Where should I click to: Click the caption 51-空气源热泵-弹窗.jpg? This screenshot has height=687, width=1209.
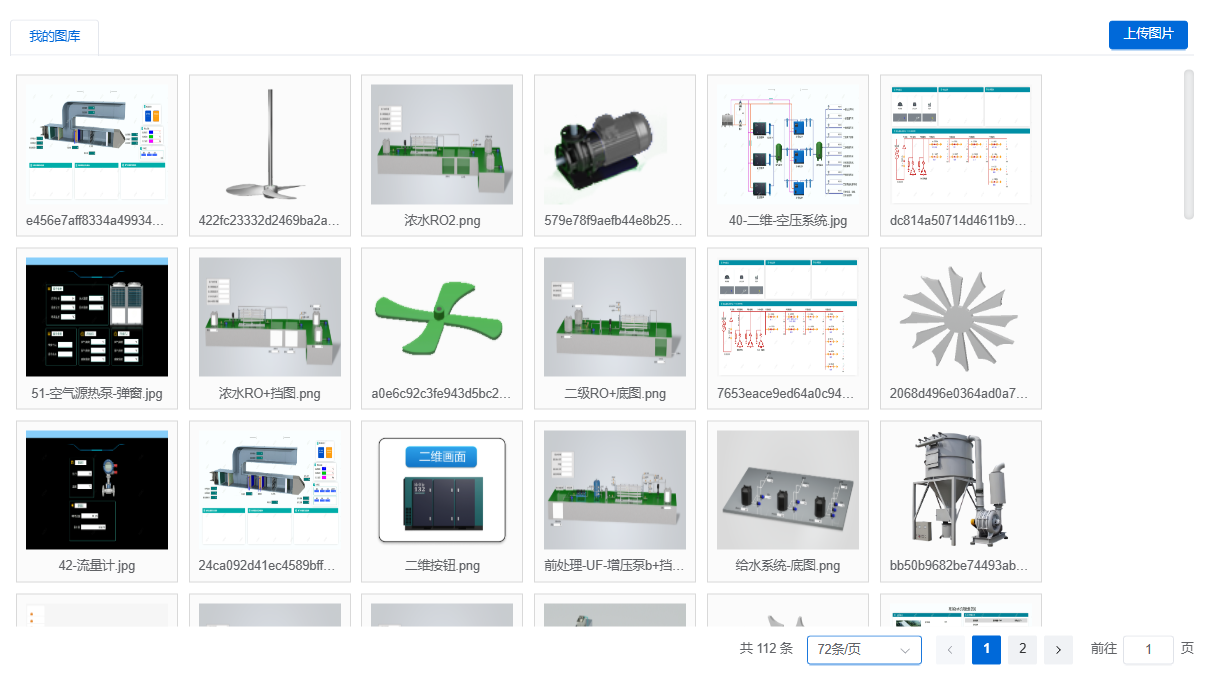click(x=97, y=393)
